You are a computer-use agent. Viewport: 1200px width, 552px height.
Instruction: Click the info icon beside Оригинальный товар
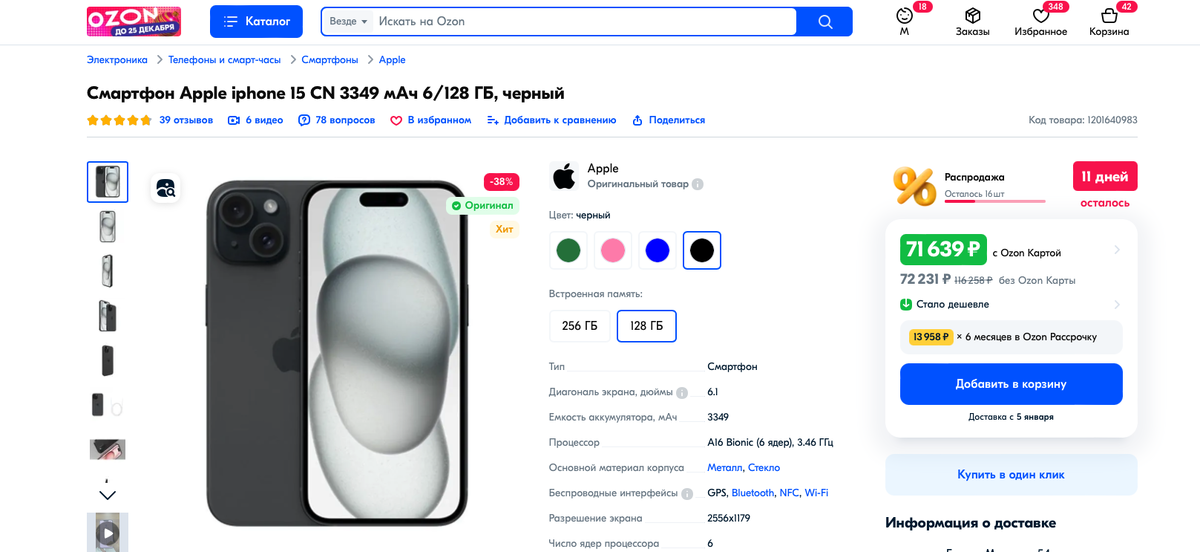point(698,184)
